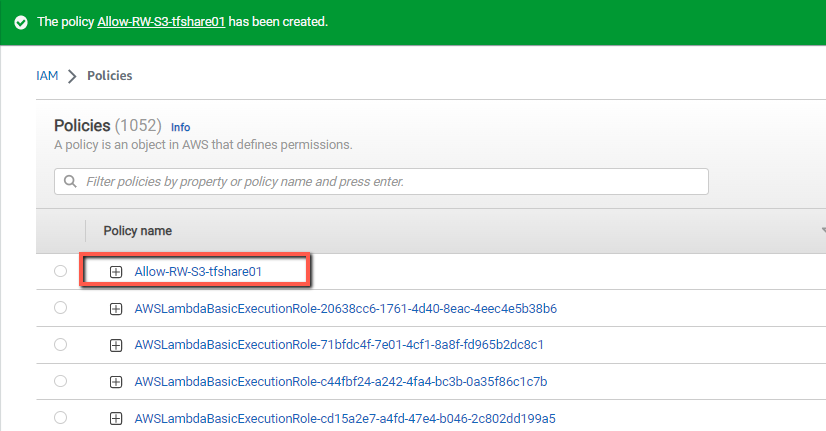Open AWSLambdaBasicExecutionRole-71bfdc4f-7e01-4cf1-8a8f-fd965b2dc8c1 link
Viewport: 826px width, 431px height.
339,345
